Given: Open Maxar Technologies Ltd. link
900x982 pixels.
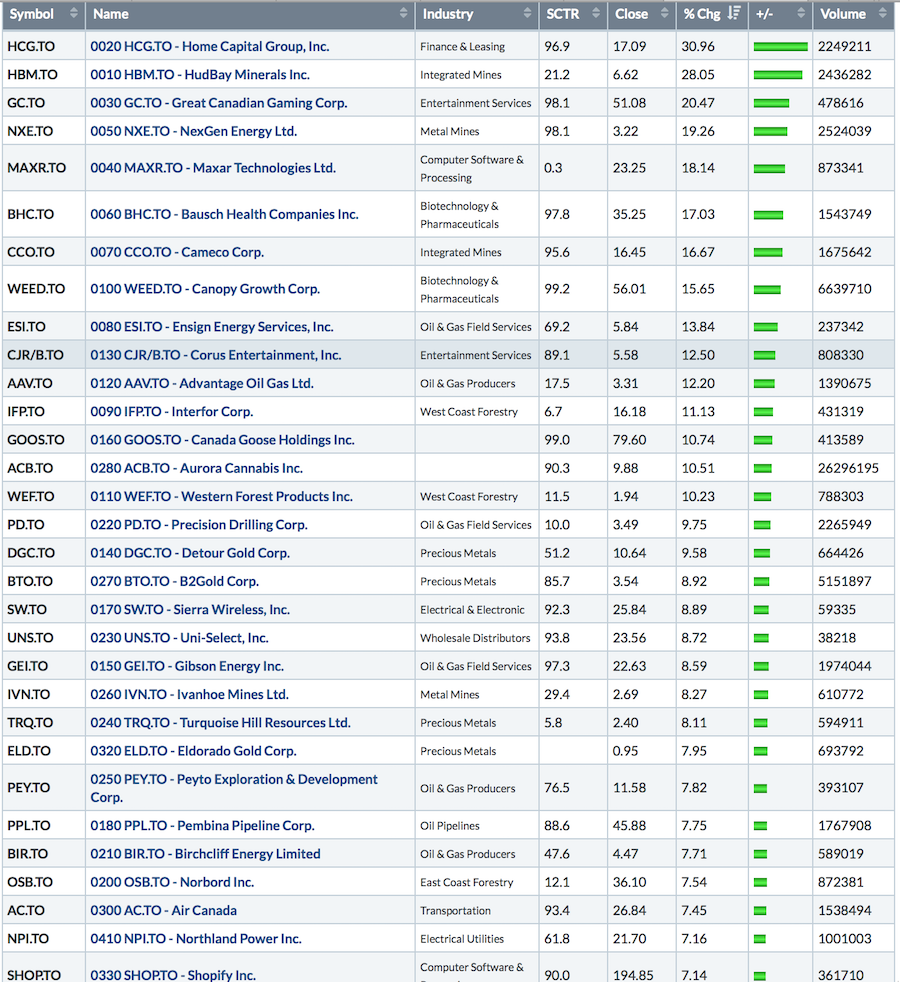Looking at the screenshot, I should [213, 168].
